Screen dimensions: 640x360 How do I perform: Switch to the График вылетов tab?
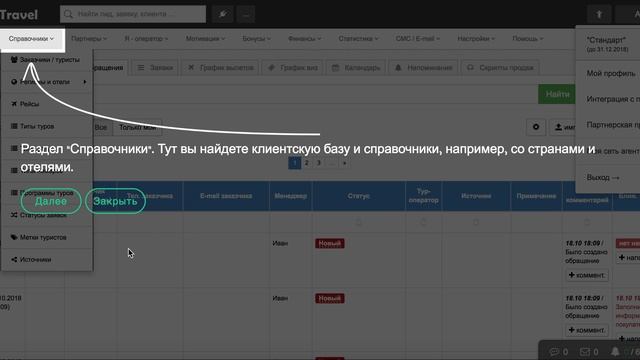[x=221, y=68]
